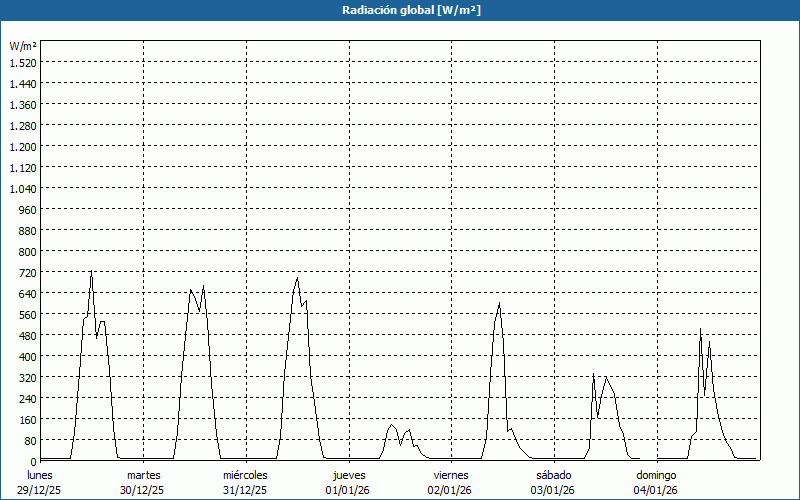Select the 1.520 y-axis value label
Image resolution: width=800 pixels, height=500 pixels.
click(23, 62)
